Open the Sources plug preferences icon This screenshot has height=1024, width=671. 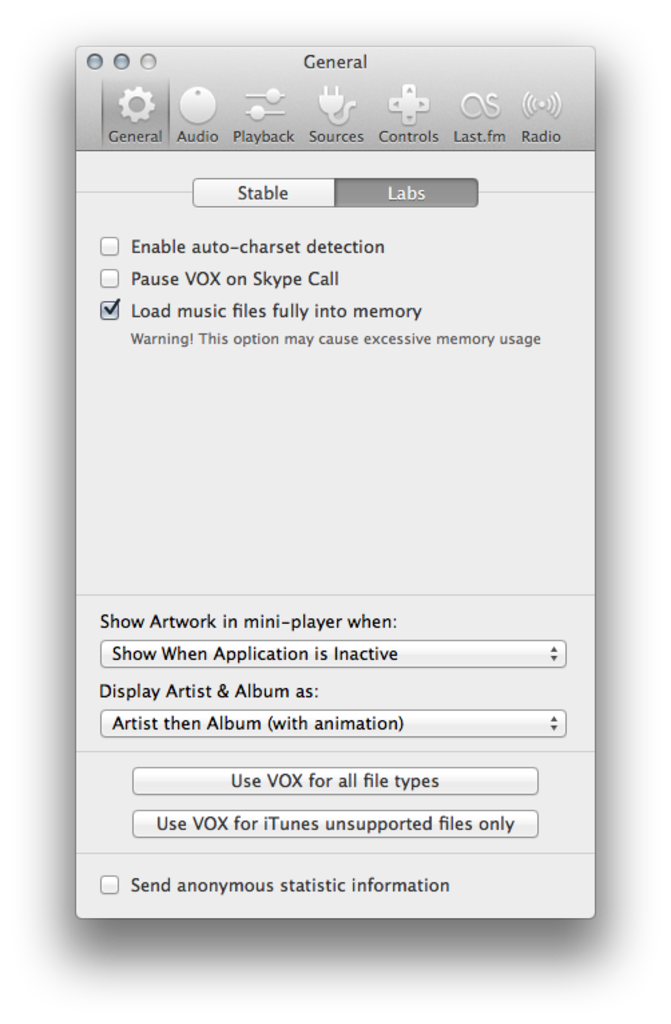336,105
